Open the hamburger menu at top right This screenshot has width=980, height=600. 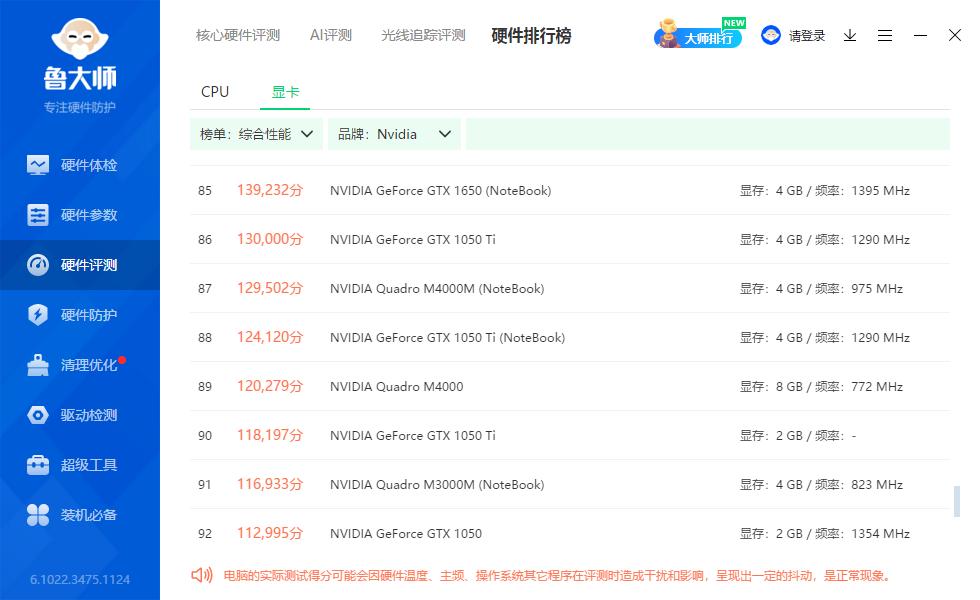pos(885,35)
